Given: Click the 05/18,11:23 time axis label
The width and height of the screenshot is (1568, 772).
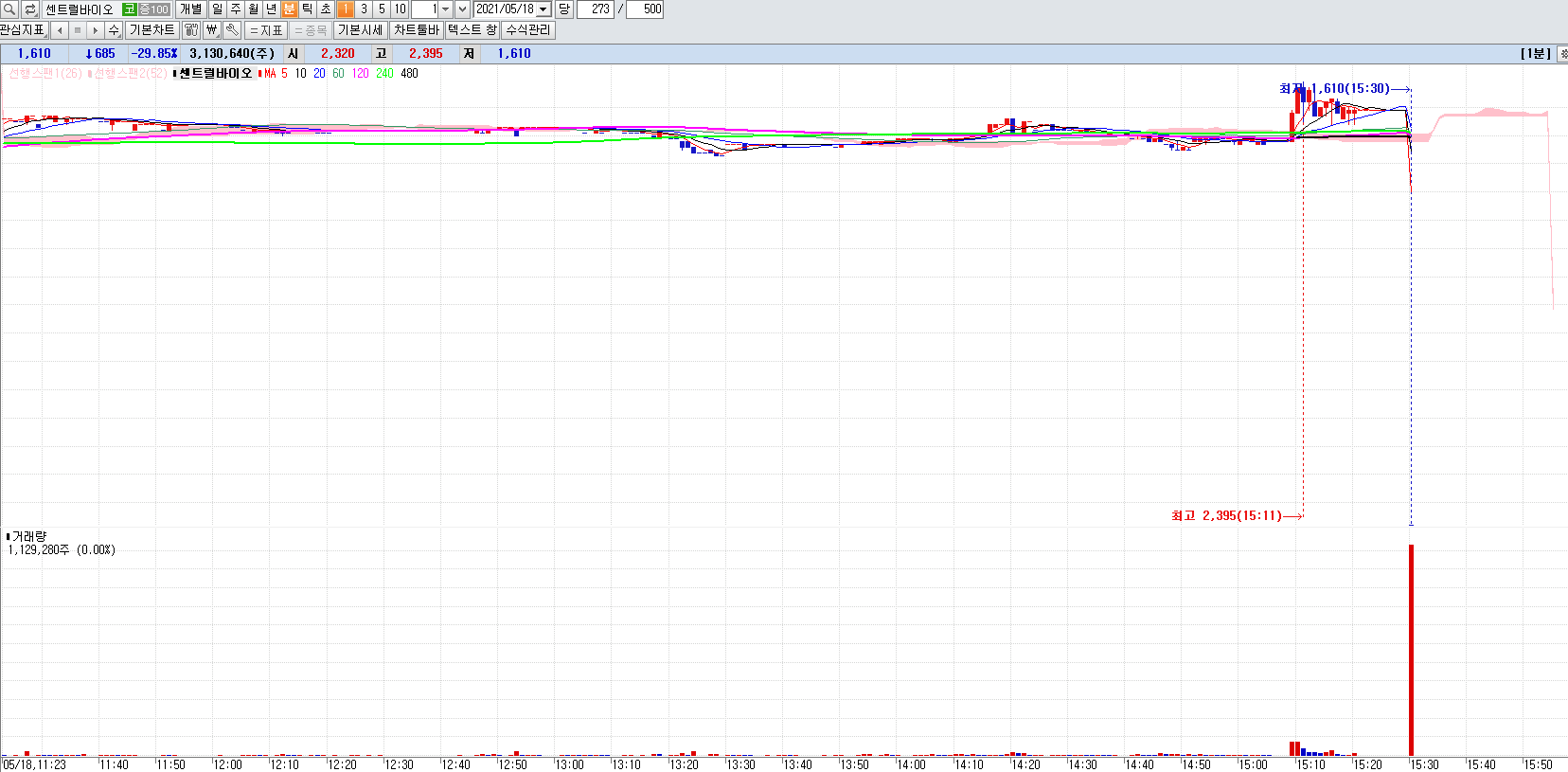Looking at the screenshot, I should 35,764.
